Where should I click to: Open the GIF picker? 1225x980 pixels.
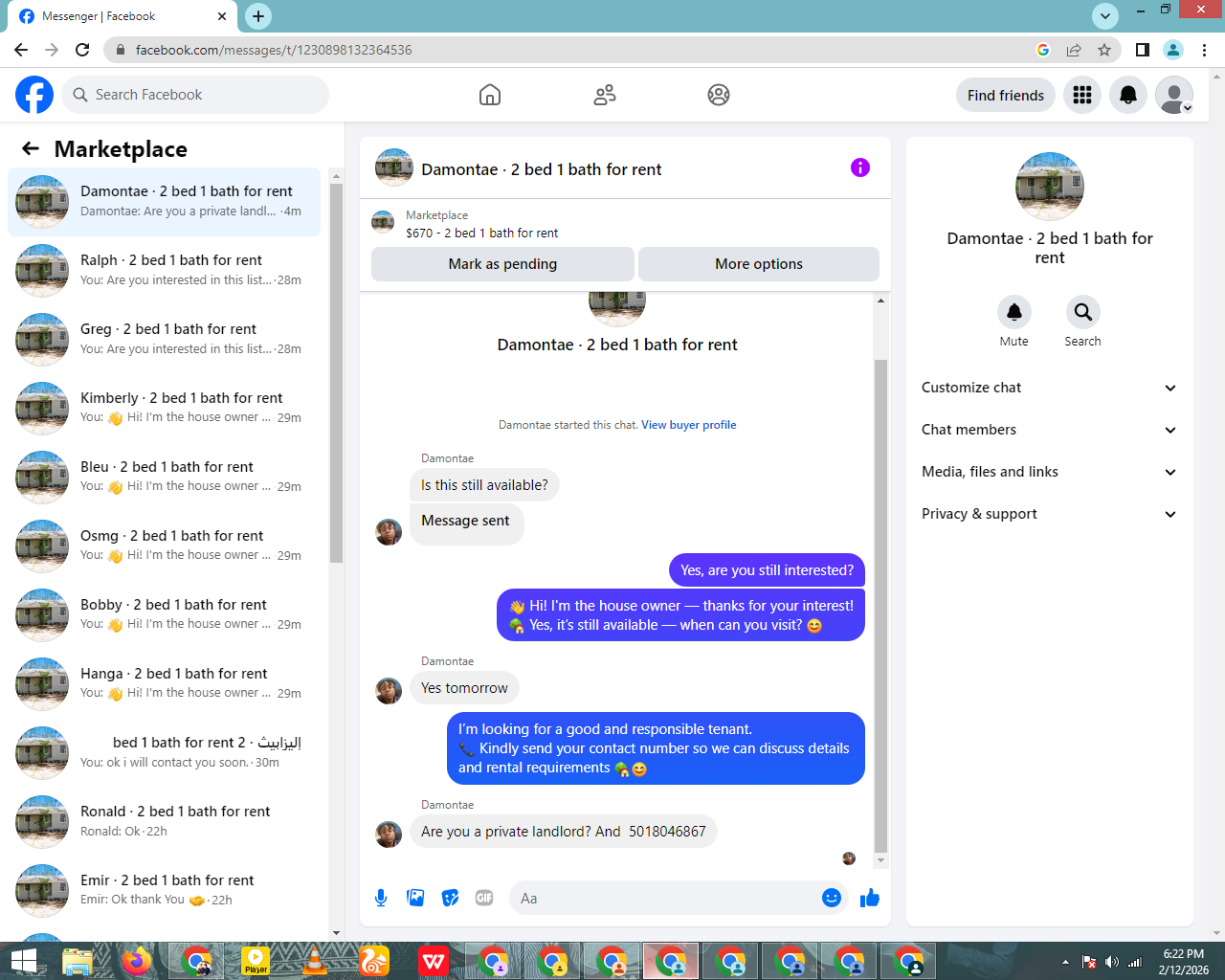(x=484, y=898)
